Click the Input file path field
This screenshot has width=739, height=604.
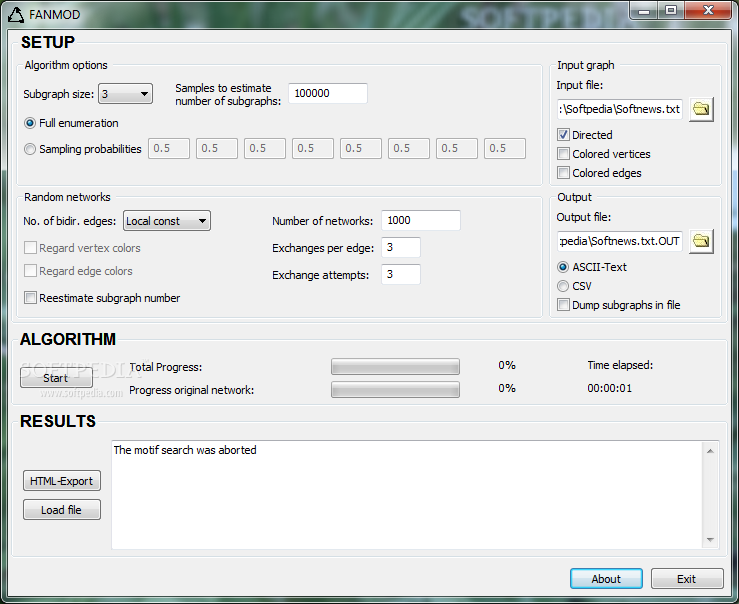pyautogui.click(x=619, y=109)
